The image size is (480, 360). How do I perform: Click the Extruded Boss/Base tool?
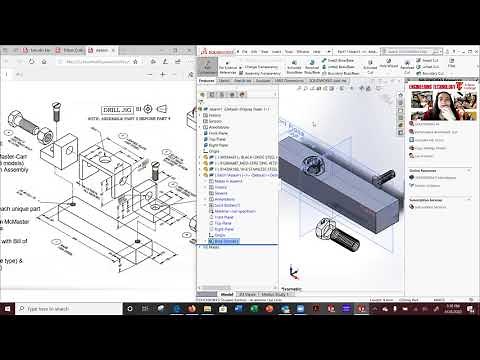pos(294,67)
